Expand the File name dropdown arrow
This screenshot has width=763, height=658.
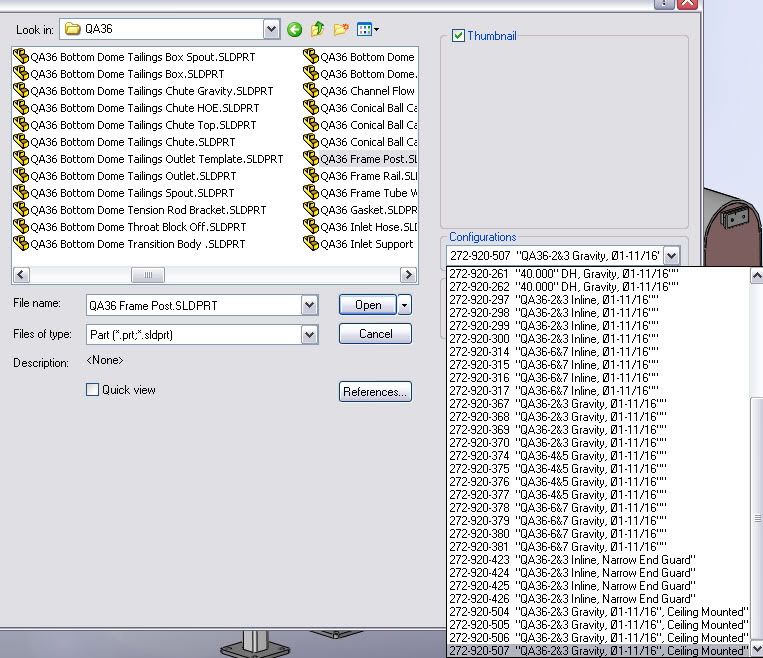coord(309,306)
